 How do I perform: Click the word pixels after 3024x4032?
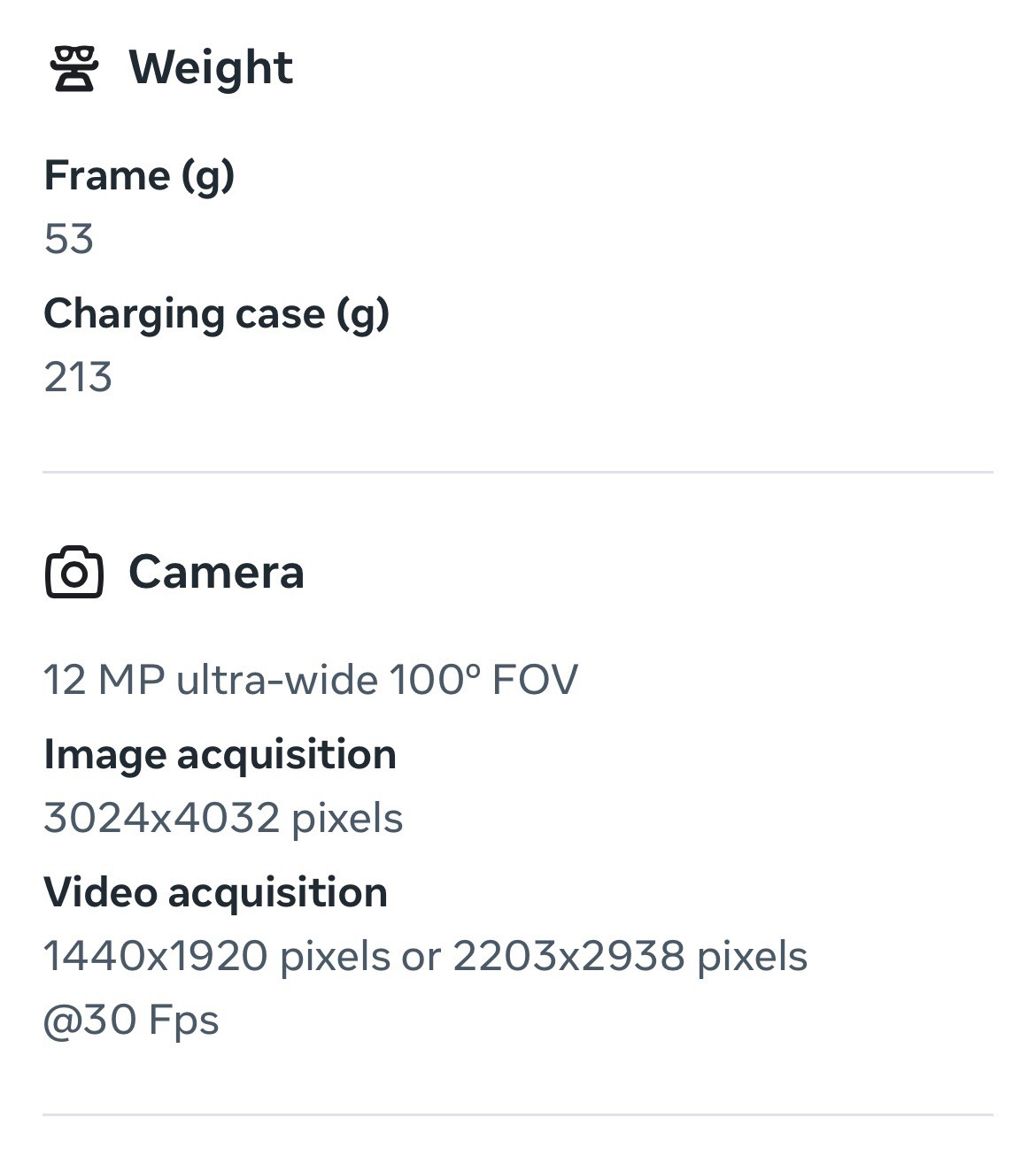tap(348, 819)
